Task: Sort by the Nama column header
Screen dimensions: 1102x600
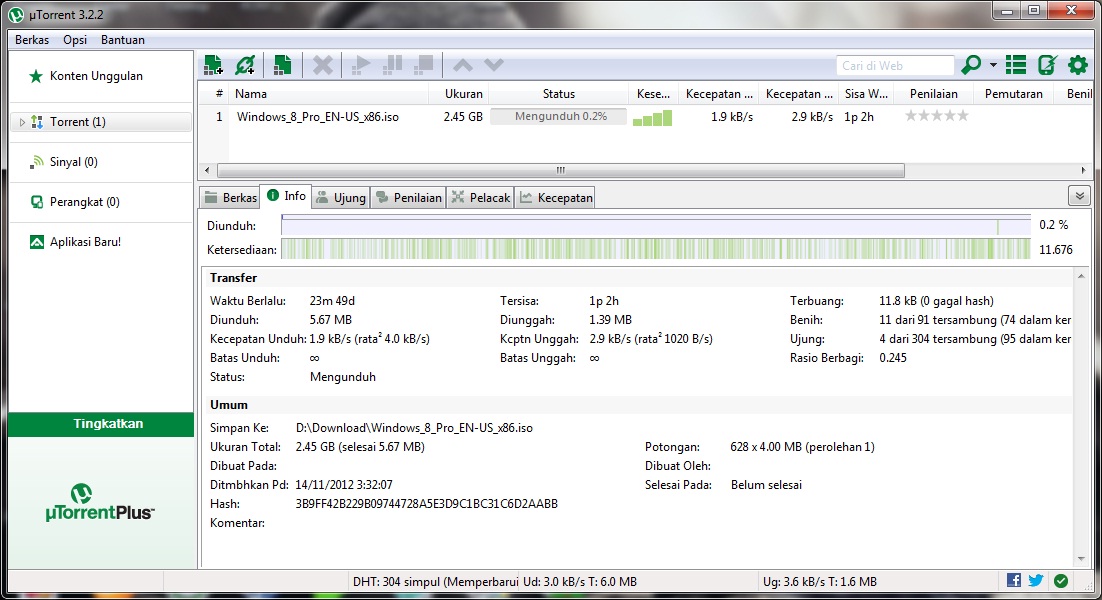Action: click(x=328, y=94)
